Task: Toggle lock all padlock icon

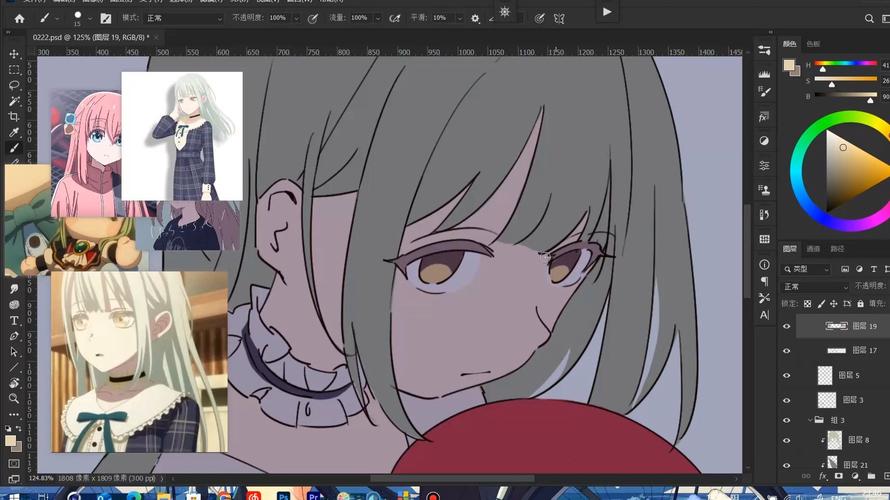Action: tap(860, 304)
